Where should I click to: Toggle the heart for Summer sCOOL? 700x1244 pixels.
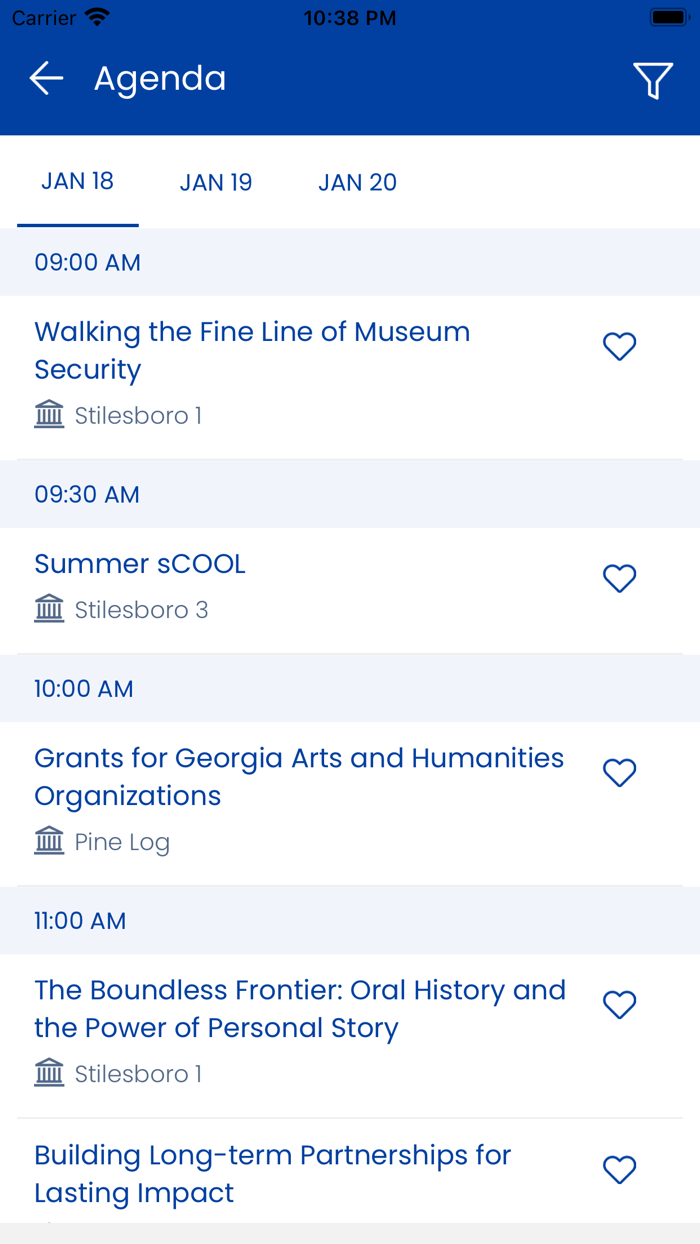click(x=620, y=579)
